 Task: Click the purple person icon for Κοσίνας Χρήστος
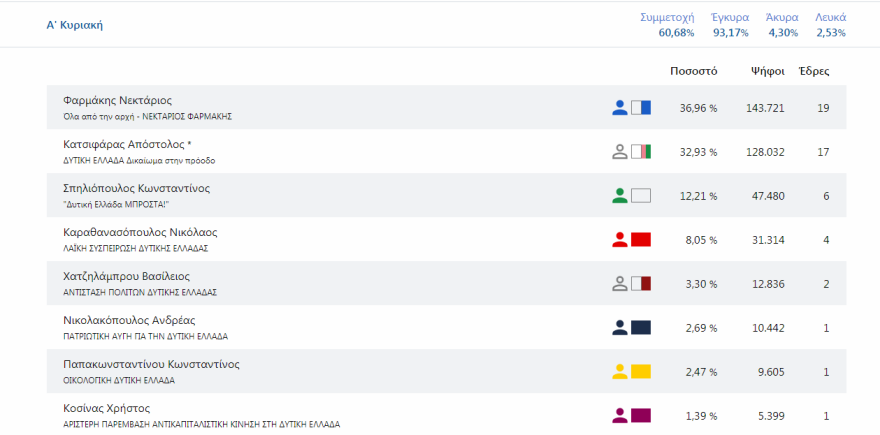[x=619, y=415]
